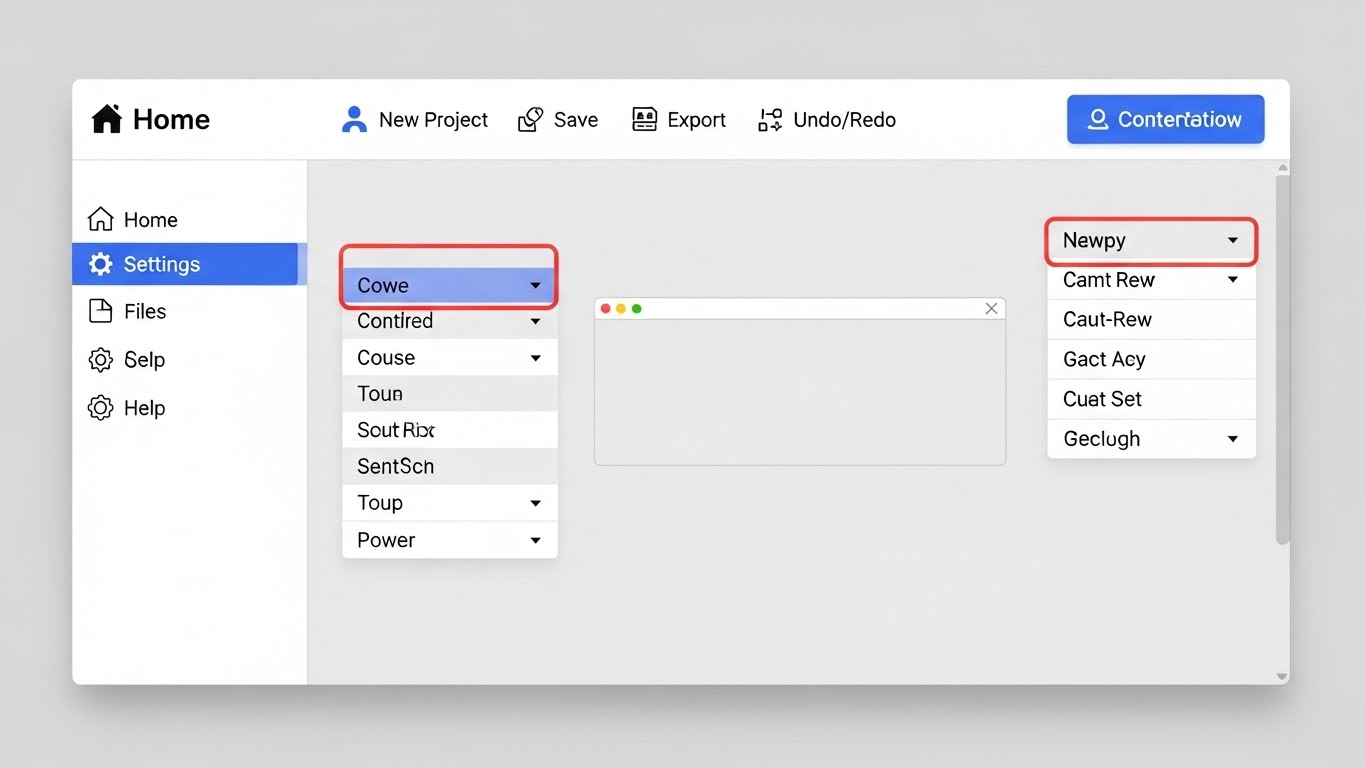Screen dimensions: 1365x768
Task: Toggle the Sout Rix list entry
Action: pyautogui.click(x=449, y=429)
